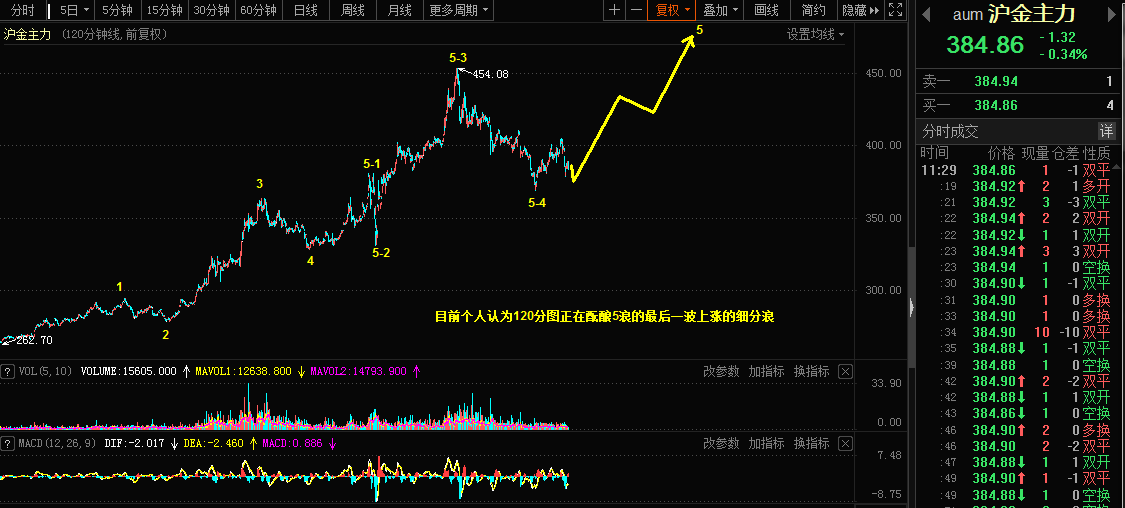Click the 沪金主力 chart title label

pos(28,34)
